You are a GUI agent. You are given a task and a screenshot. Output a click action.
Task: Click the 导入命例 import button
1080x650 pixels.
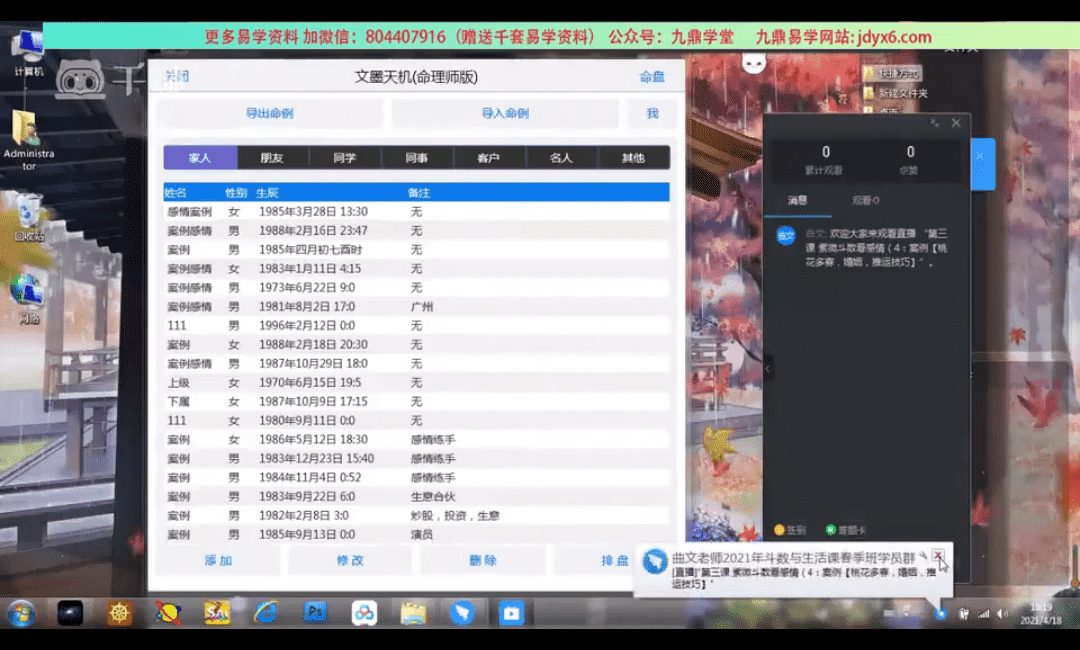[505, 114]
